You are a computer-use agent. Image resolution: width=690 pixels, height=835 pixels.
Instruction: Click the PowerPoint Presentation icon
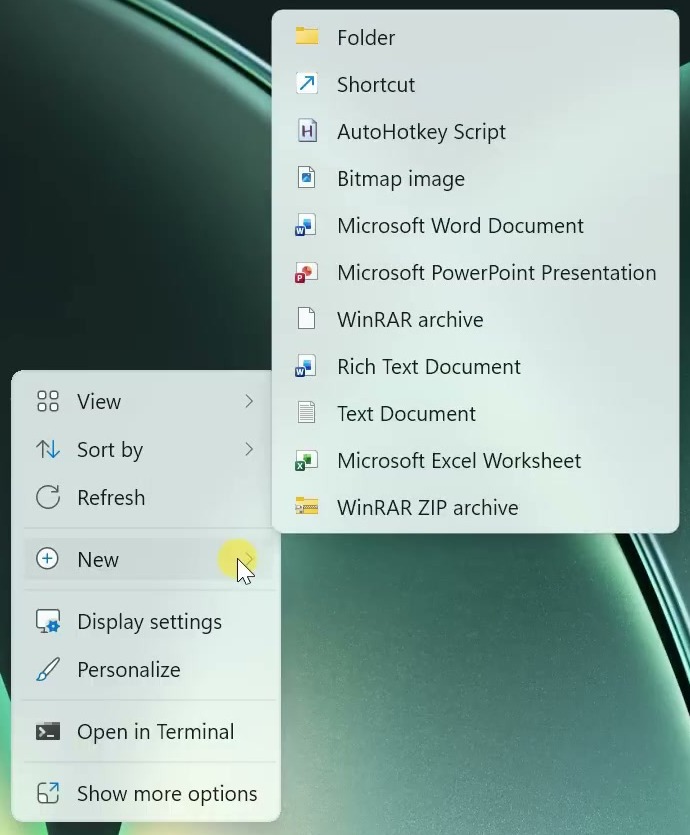coord(306,272)
